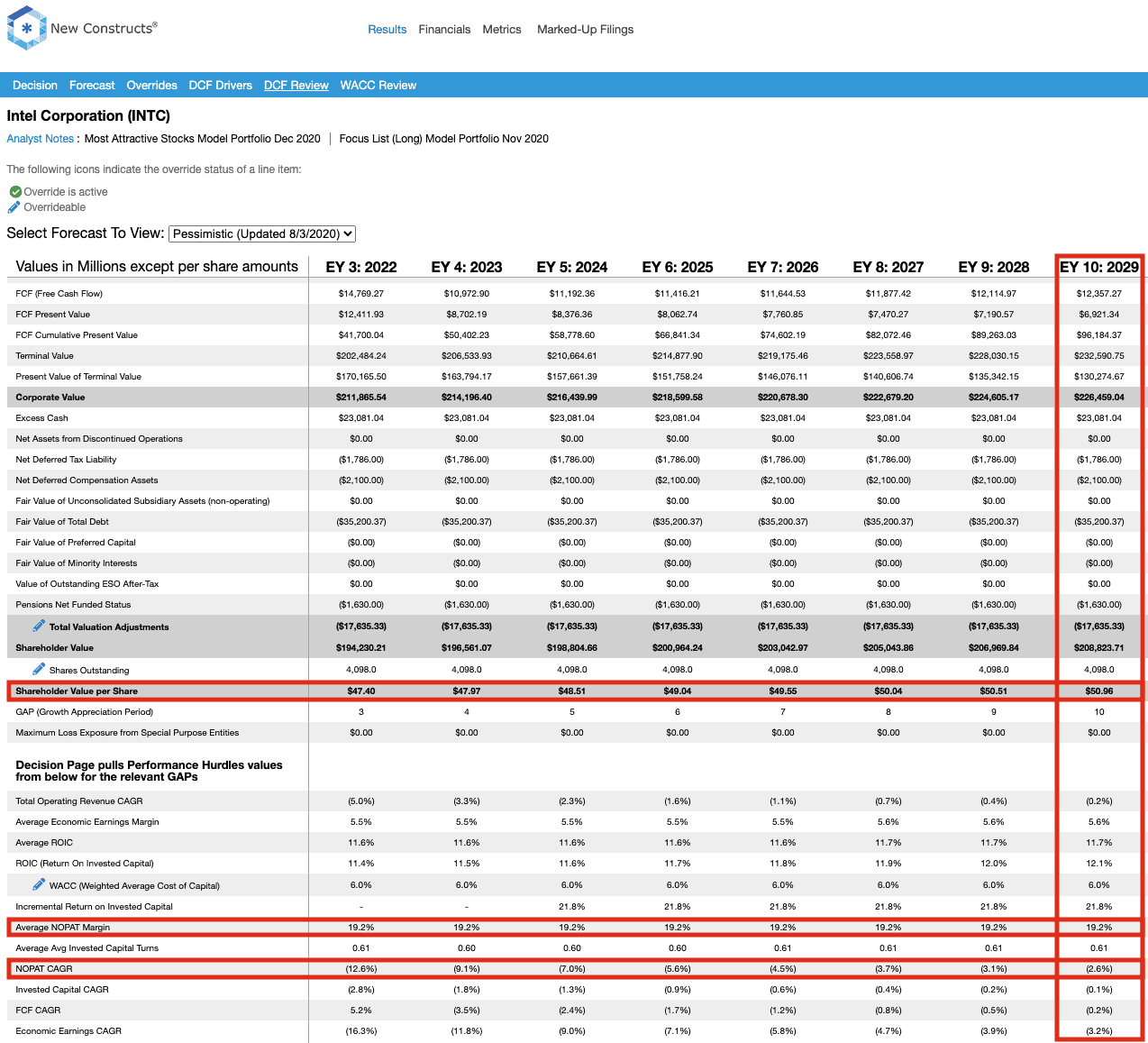Click the pencil override icon for WACC row

click(x=39, y=884)
